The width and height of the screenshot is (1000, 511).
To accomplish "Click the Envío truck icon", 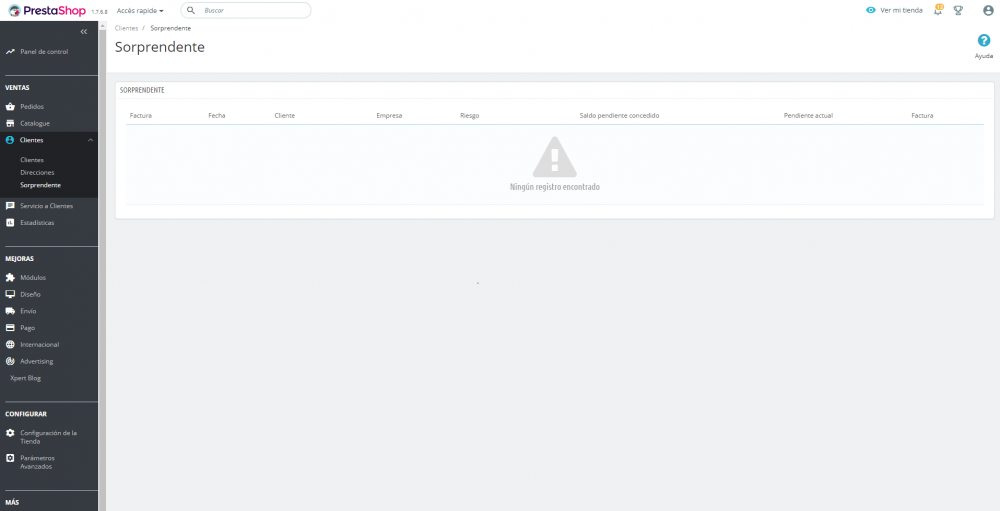I will tap(10, 311).
